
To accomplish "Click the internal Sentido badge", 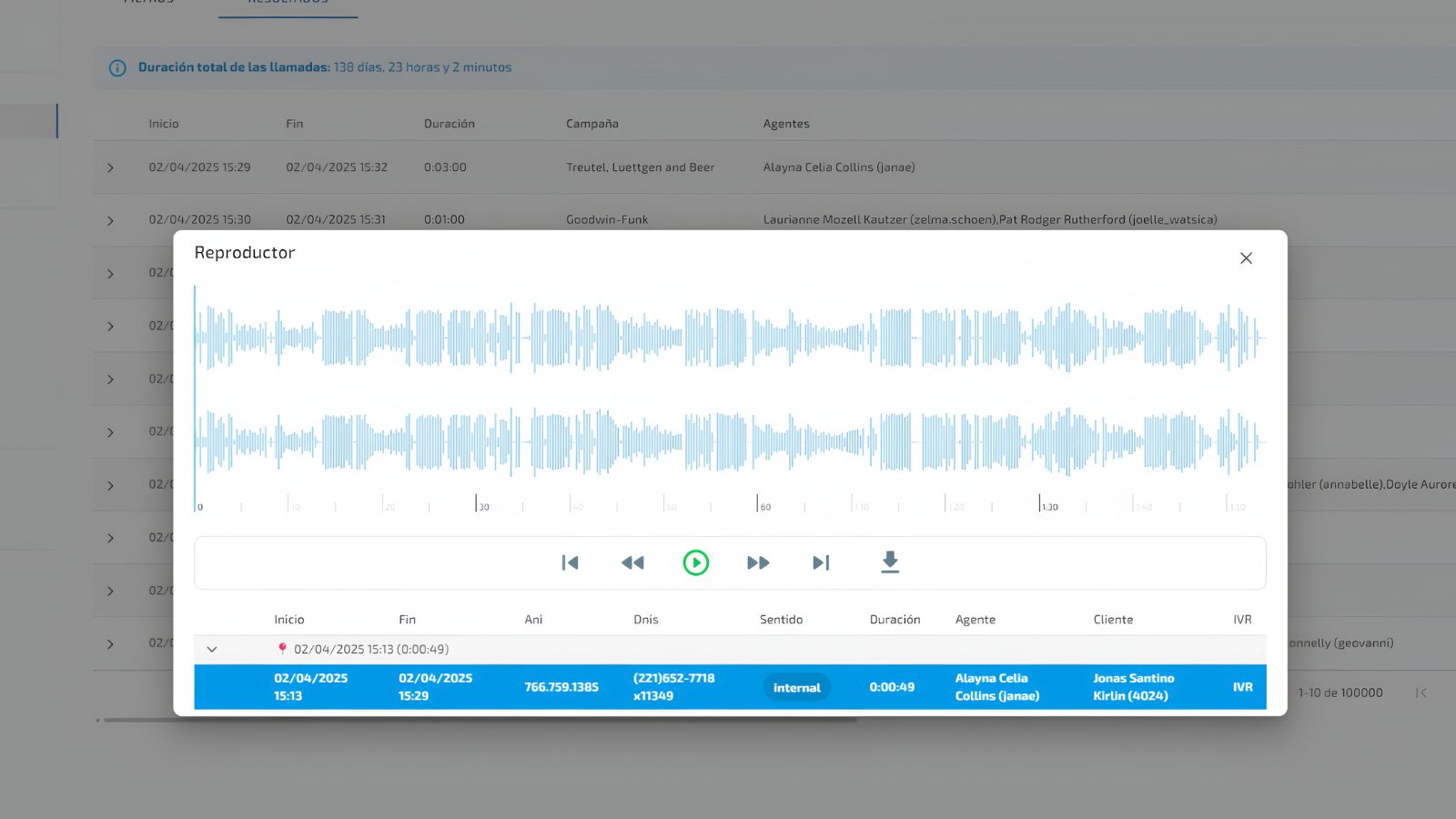I will coord(796,688).
